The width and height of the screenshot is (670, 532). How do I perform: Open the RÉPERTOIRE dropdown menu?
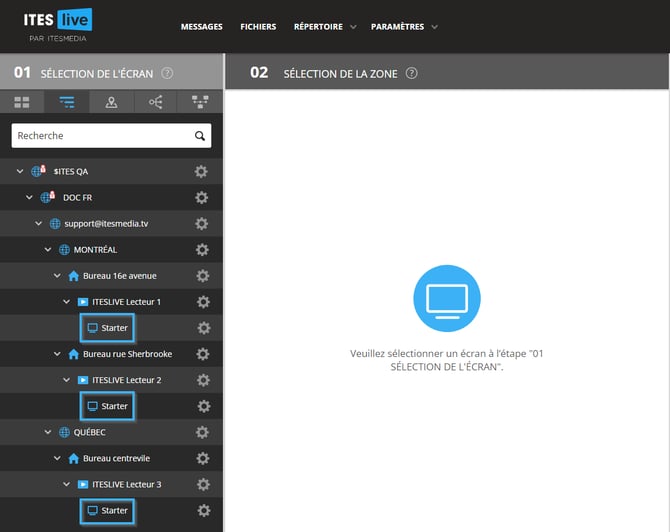325,27
